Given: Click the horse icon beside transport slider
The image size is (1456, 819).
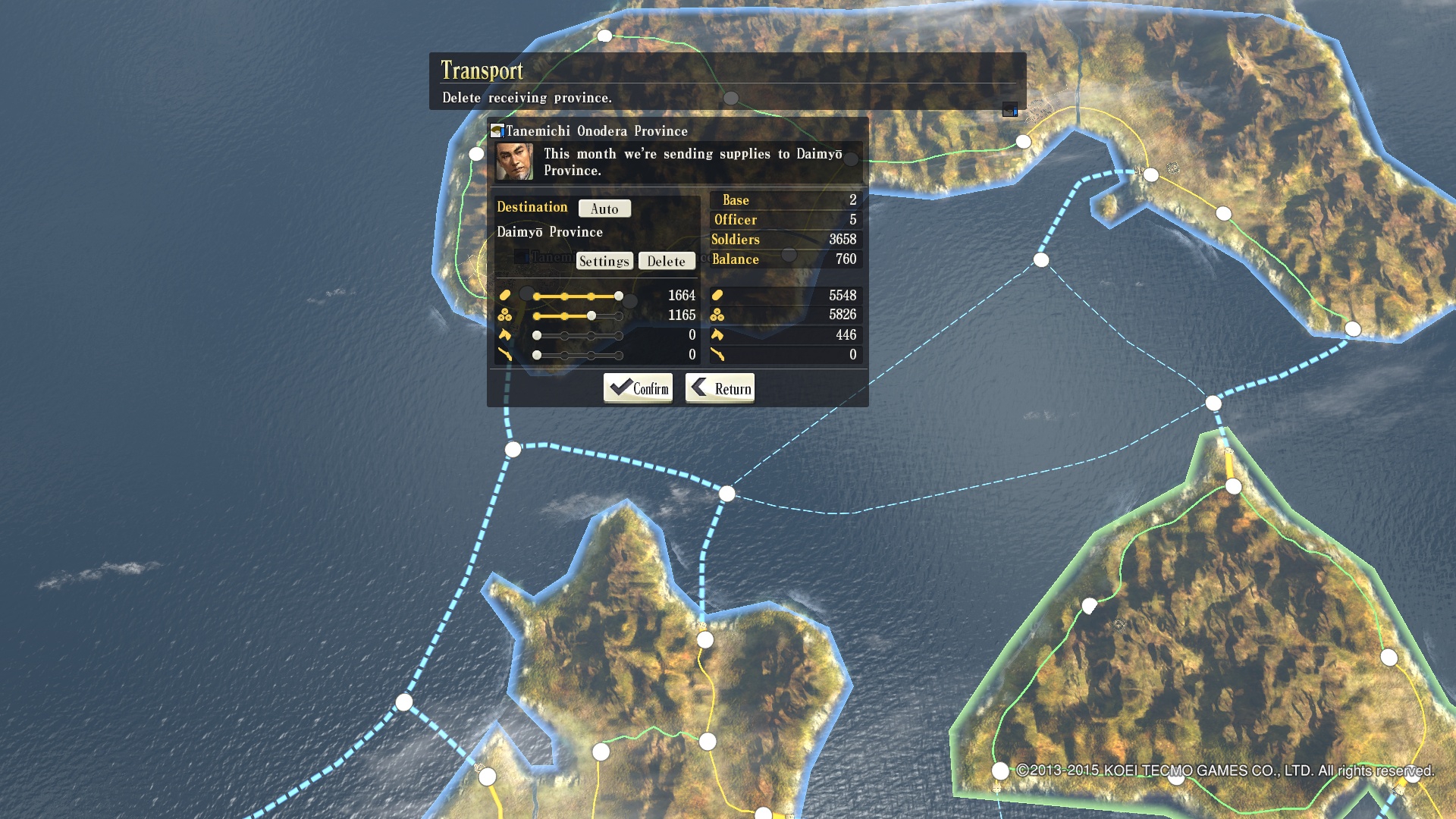Looking at the screenshot, I should 505,334.
